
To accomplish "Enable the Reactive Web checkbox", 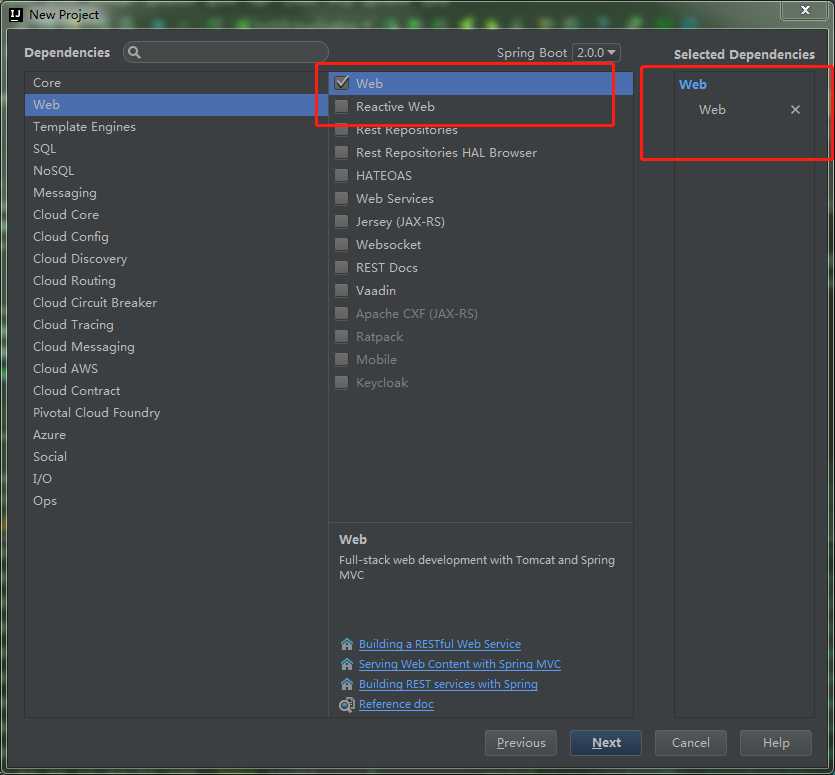I will [x=342, y=107].
